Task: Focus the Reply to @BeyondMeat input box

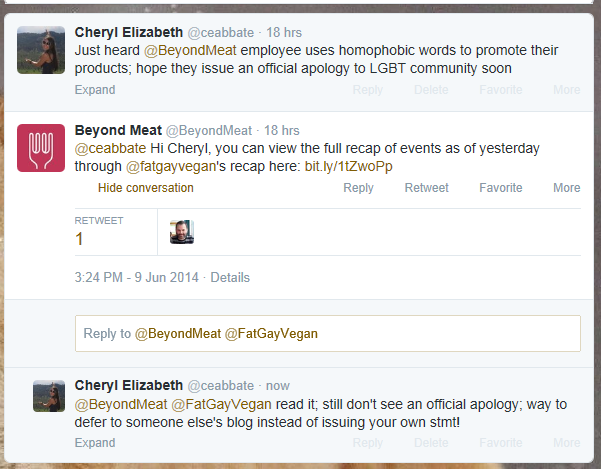Action: (328, 333)
